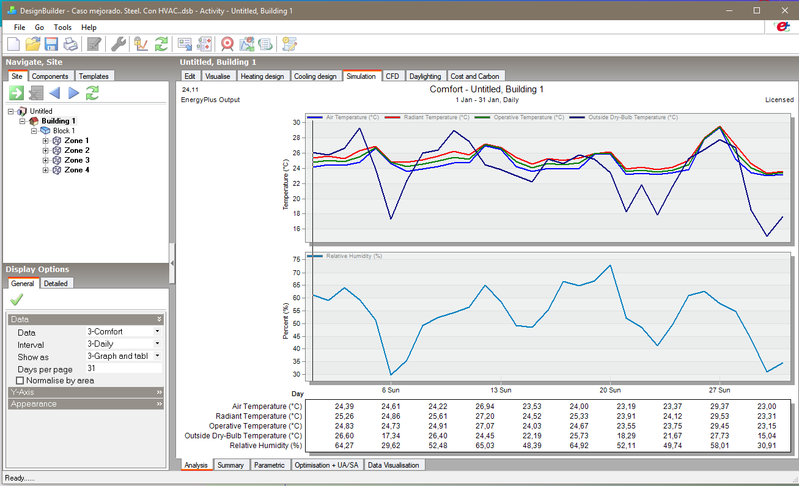Viewport: 799px width, 486px height.
Task: Open the Daylighting tab
Action: pyautogui.click(x=425, y=76)
